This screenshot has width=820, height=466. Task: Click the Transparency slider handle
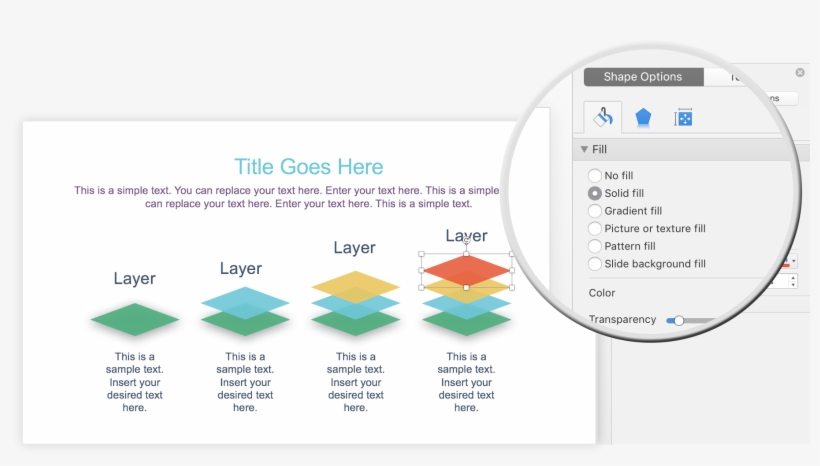[x=679, y=320]
